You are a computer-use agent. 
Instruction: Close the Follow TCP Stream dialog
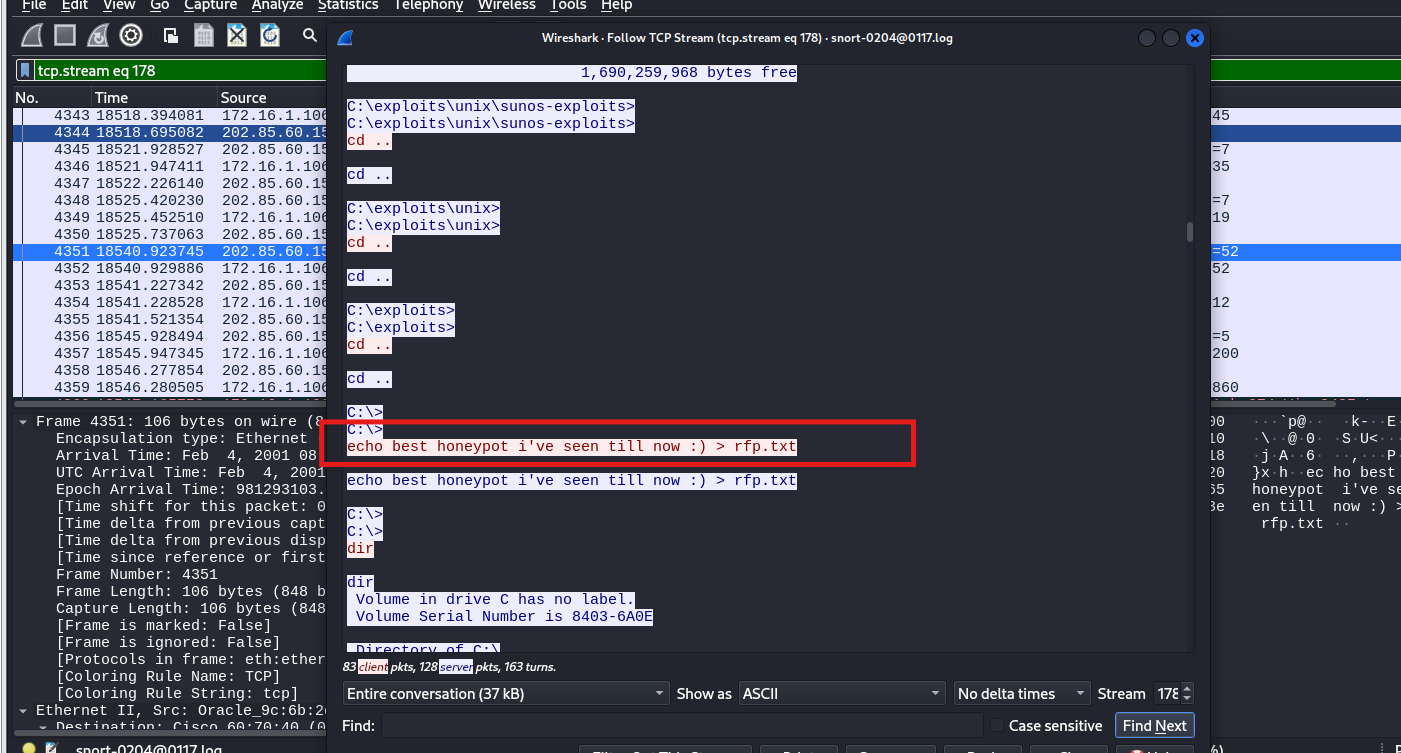point(1194,38)
